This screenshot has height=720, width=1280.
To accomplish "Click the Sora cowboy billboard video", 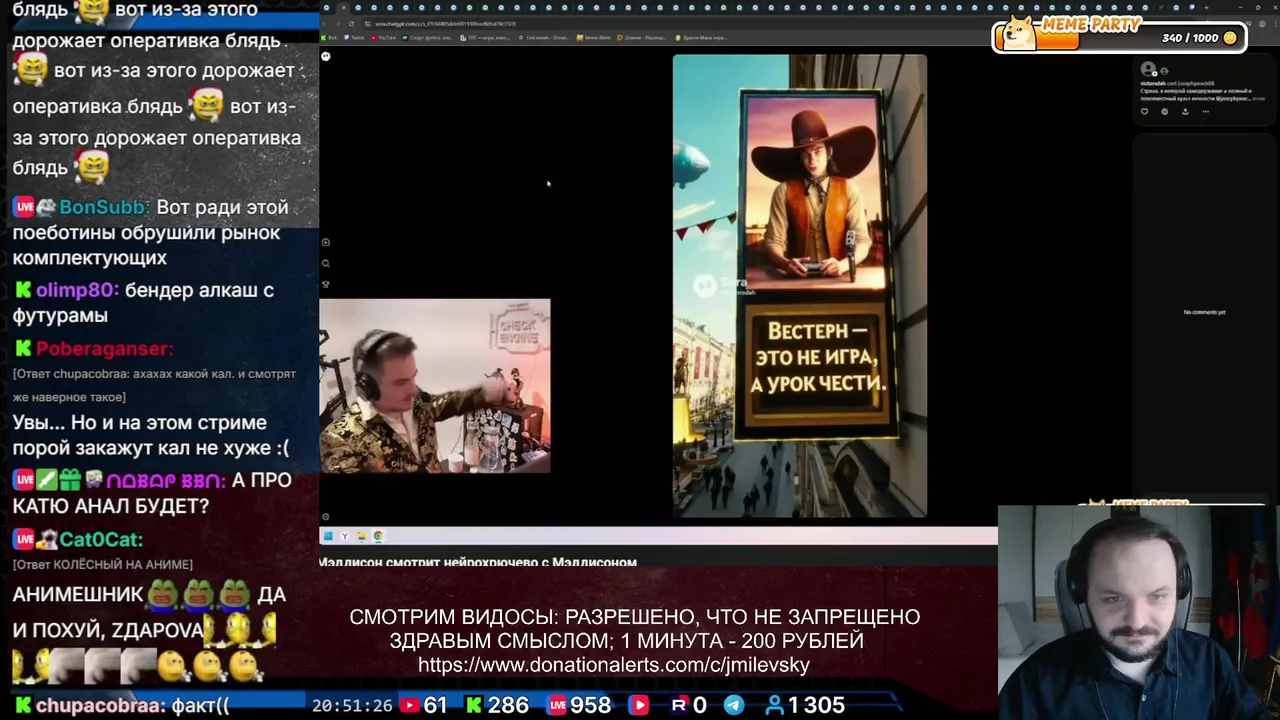I will (x=800, y=286).
